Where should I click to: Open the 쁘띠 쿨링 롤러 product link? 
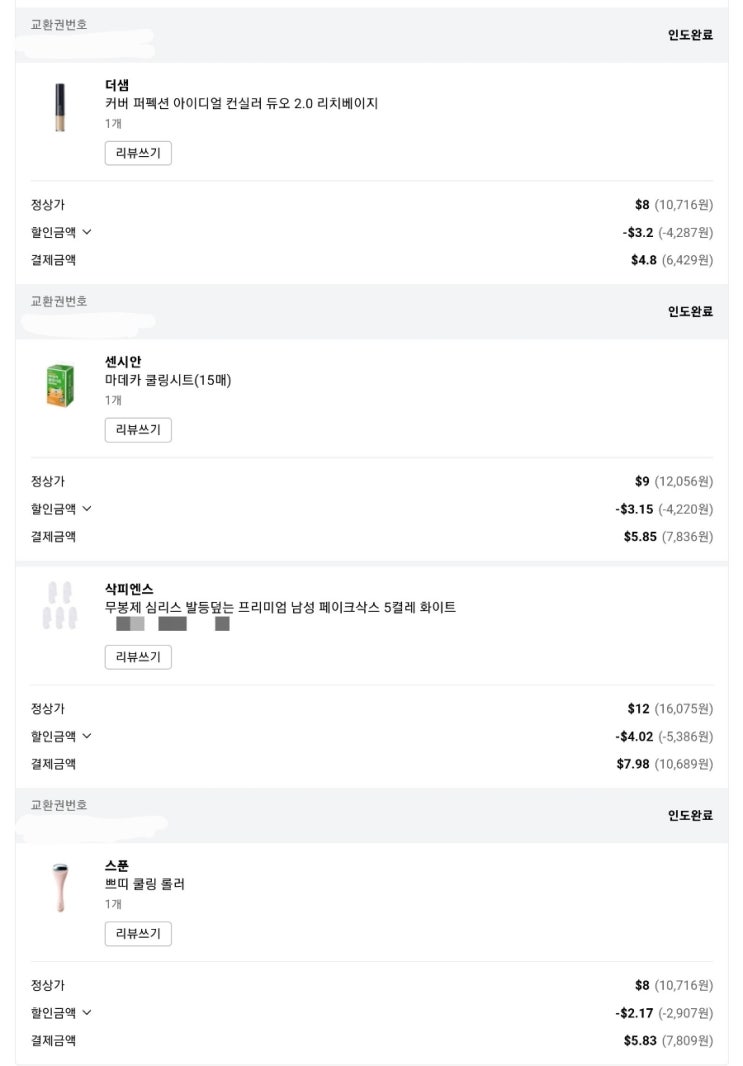click(145, 884)
